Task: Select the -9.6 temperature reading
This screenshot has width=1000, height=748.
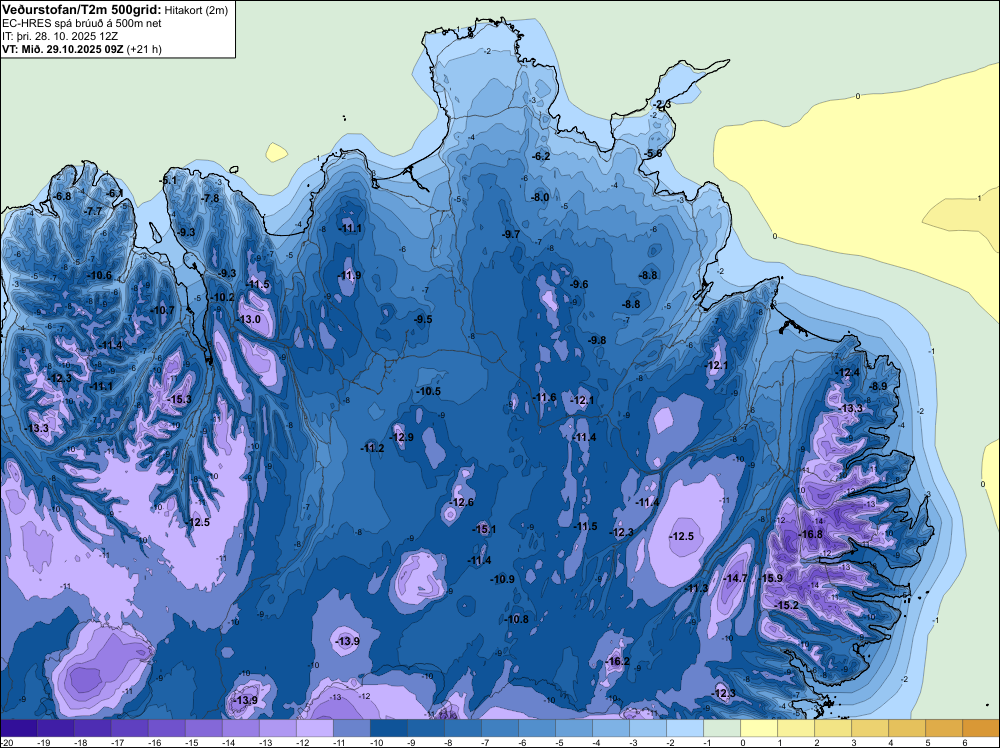Action: (579, 284)
